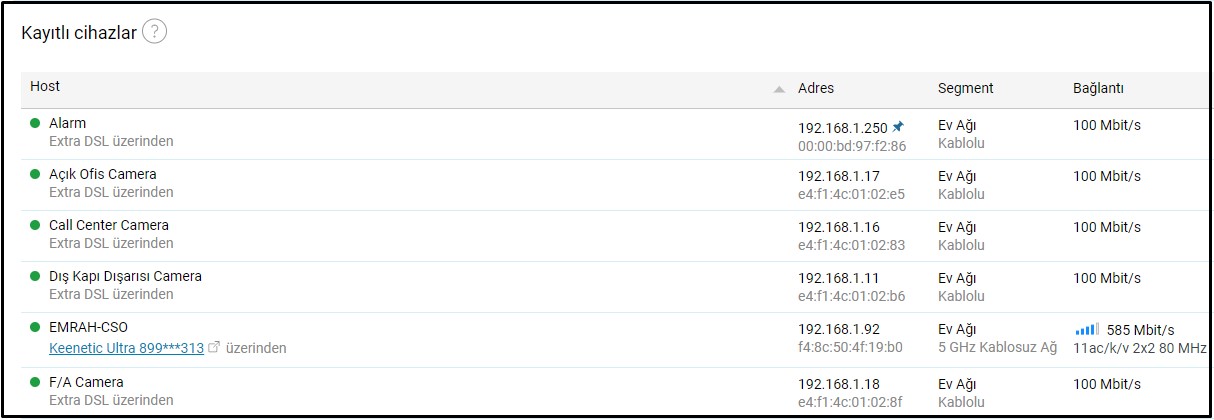
Task: Click the EMRAH-CSO host name
Action: click(x=88, y=327)
